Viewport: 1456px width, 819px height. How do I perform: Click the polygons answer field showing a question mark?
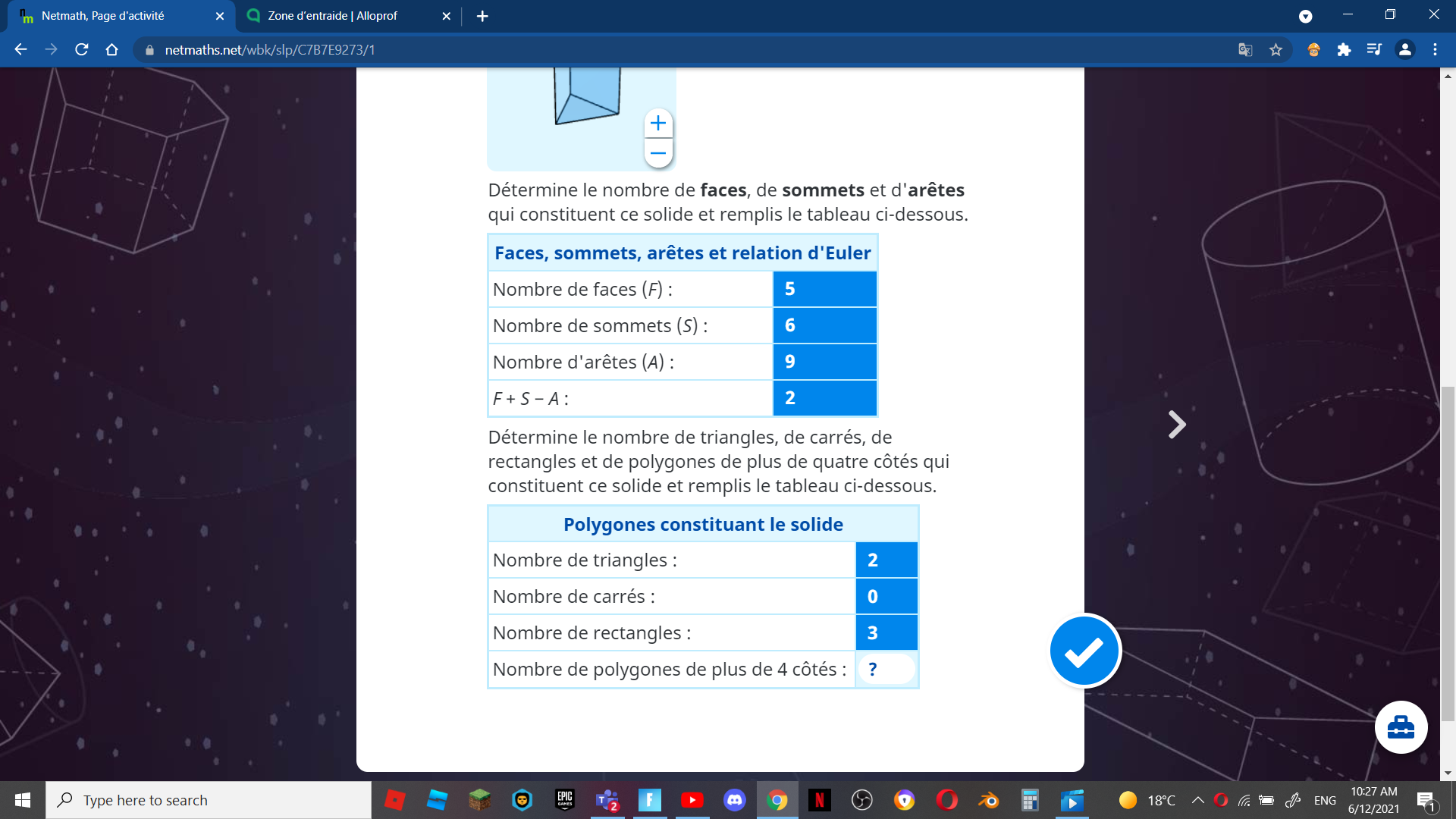[886, 669]
